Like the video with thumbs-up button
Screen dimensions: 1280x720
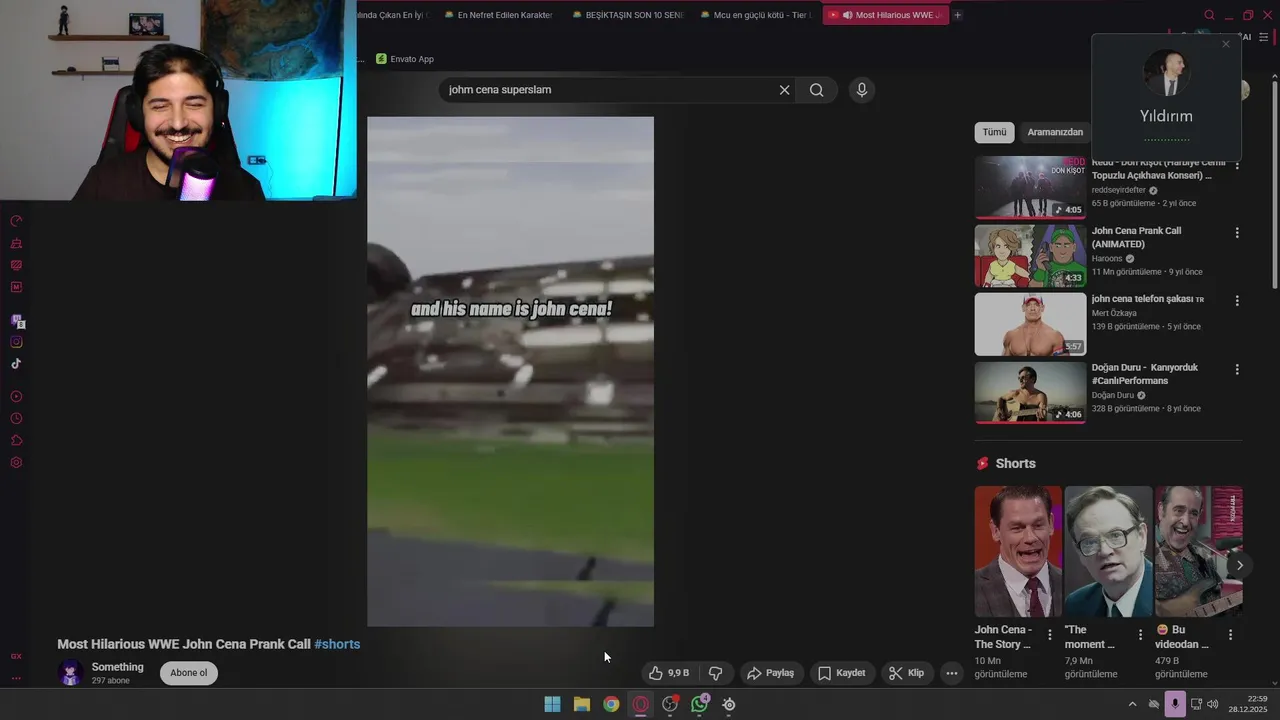(x=669, y=673)
